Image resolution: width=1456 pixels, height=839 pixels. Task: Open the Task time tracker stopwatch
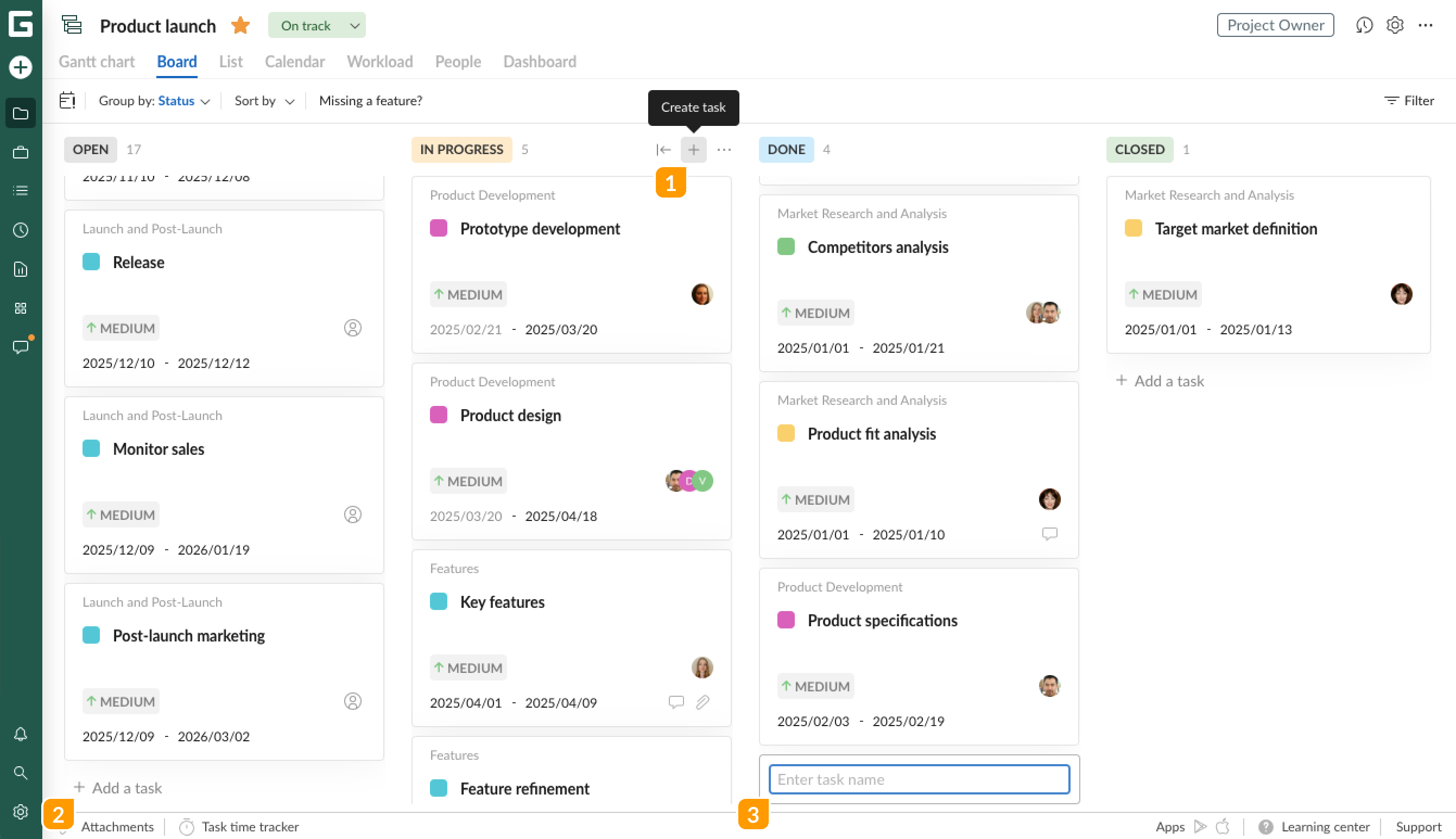coord(187,827)
